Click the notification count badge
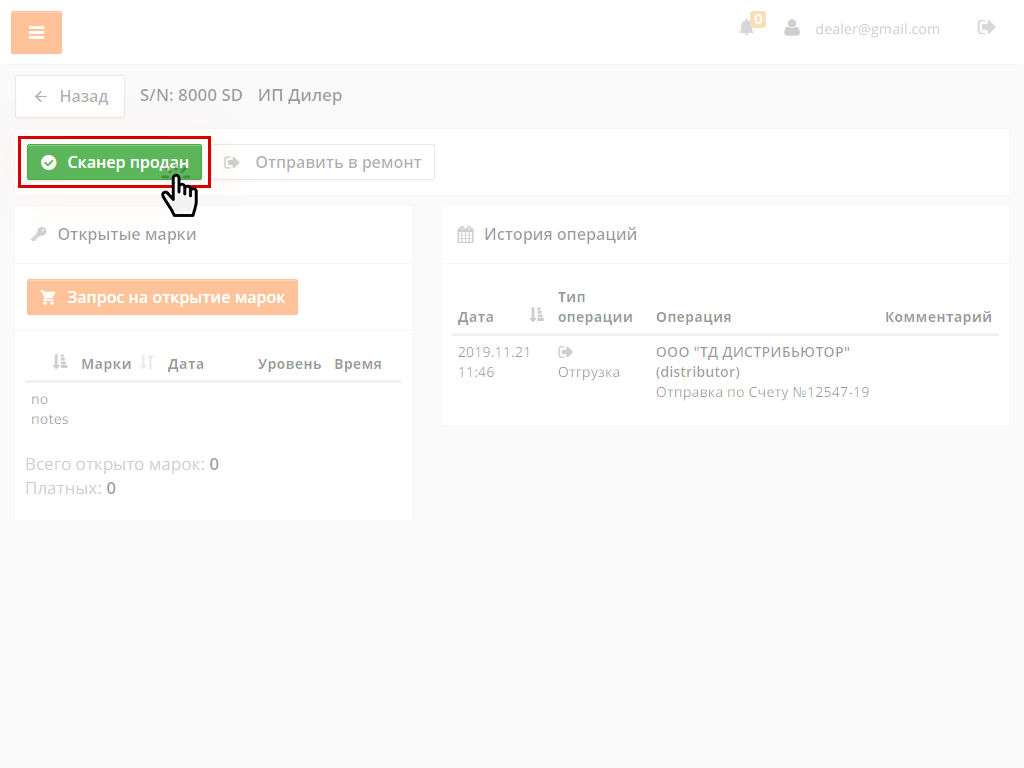This screenshot has height=768, width=1024. coord(758,19)
